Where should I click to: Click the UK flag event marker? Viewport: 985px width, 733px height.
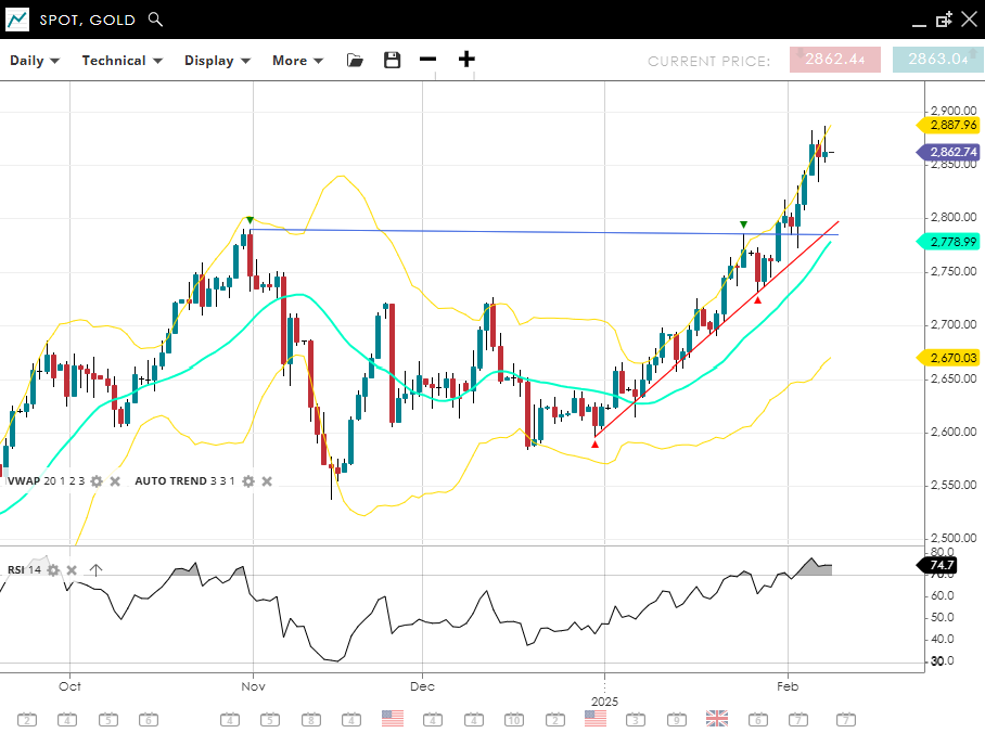tap(717, 718)
